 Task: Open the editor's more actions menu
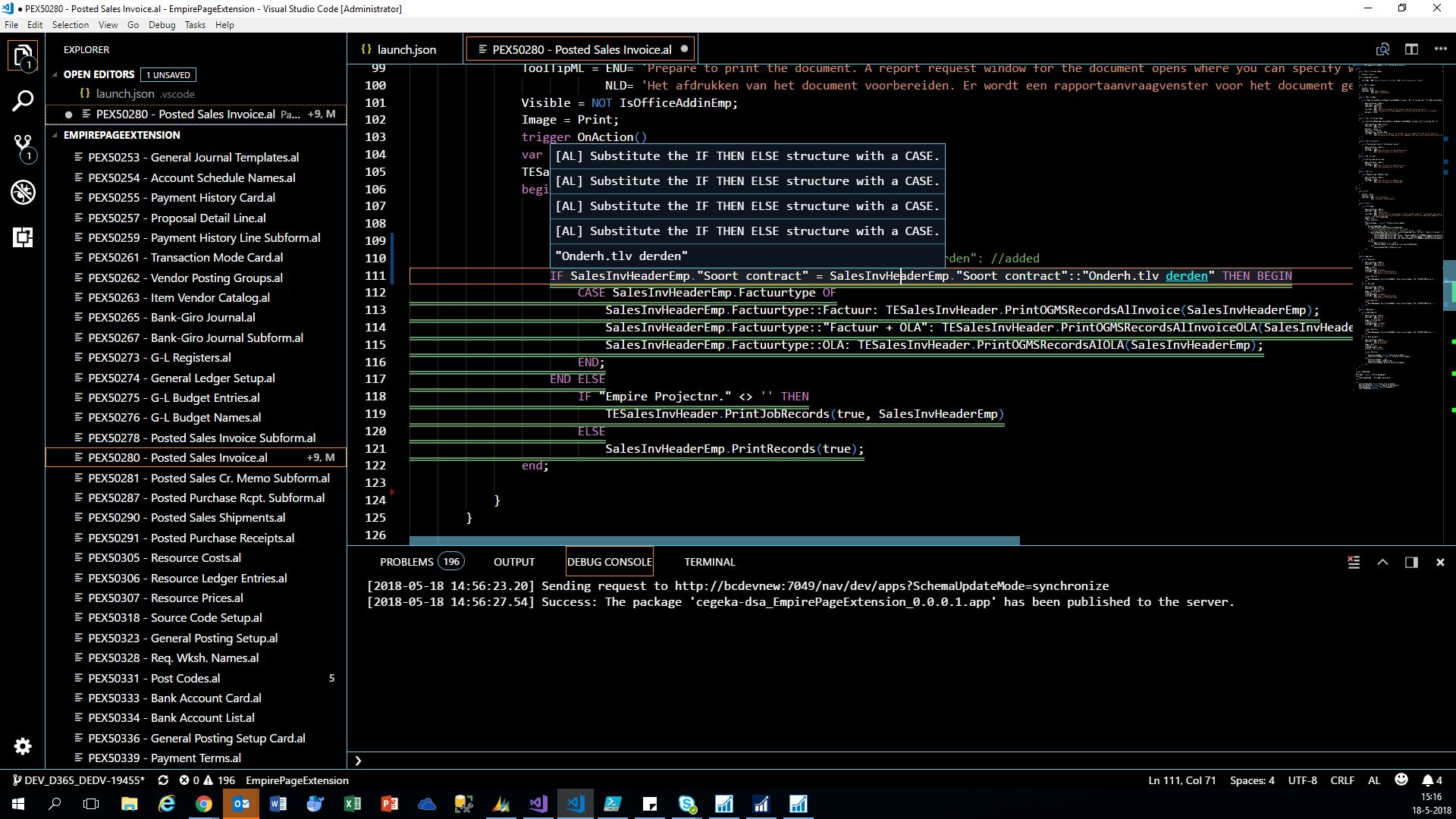pos(1441,49)
